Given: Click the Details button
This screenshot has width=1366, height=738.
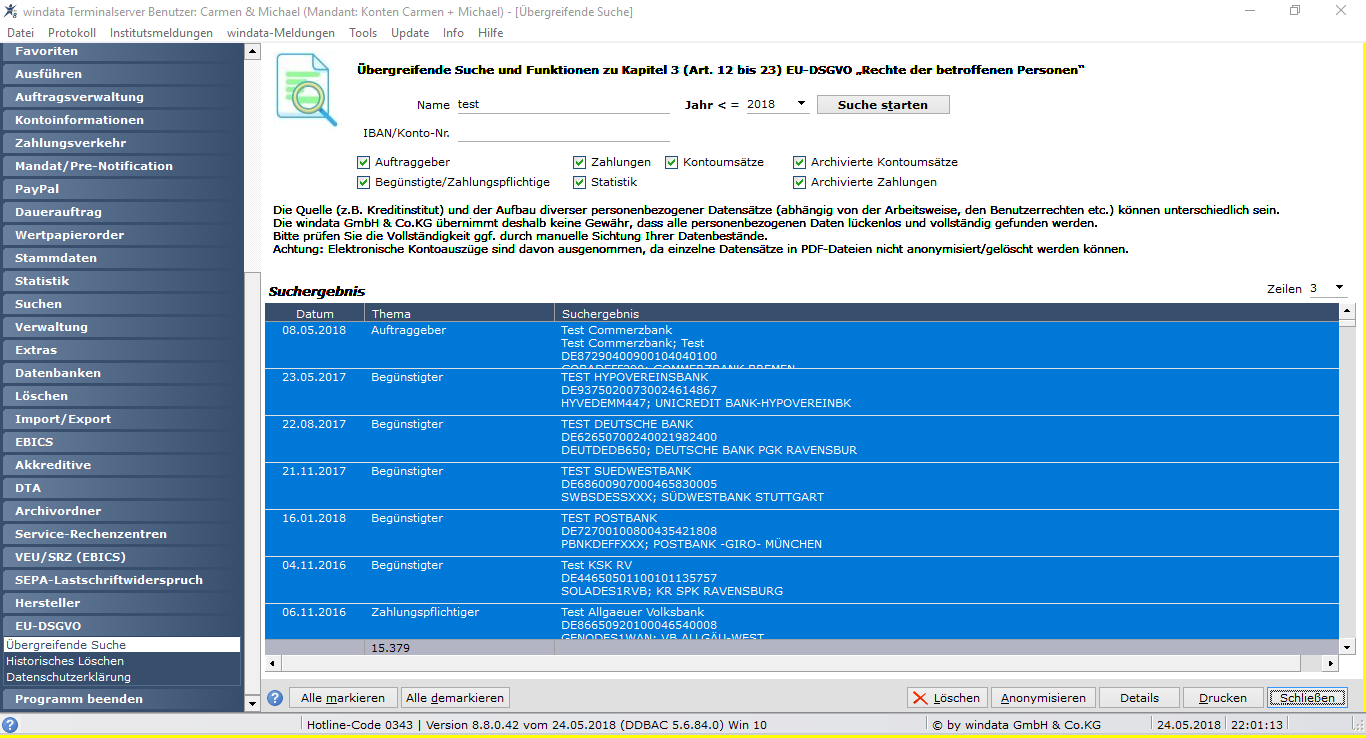Looking at the screenshot, I should (x=1139, y=698).
